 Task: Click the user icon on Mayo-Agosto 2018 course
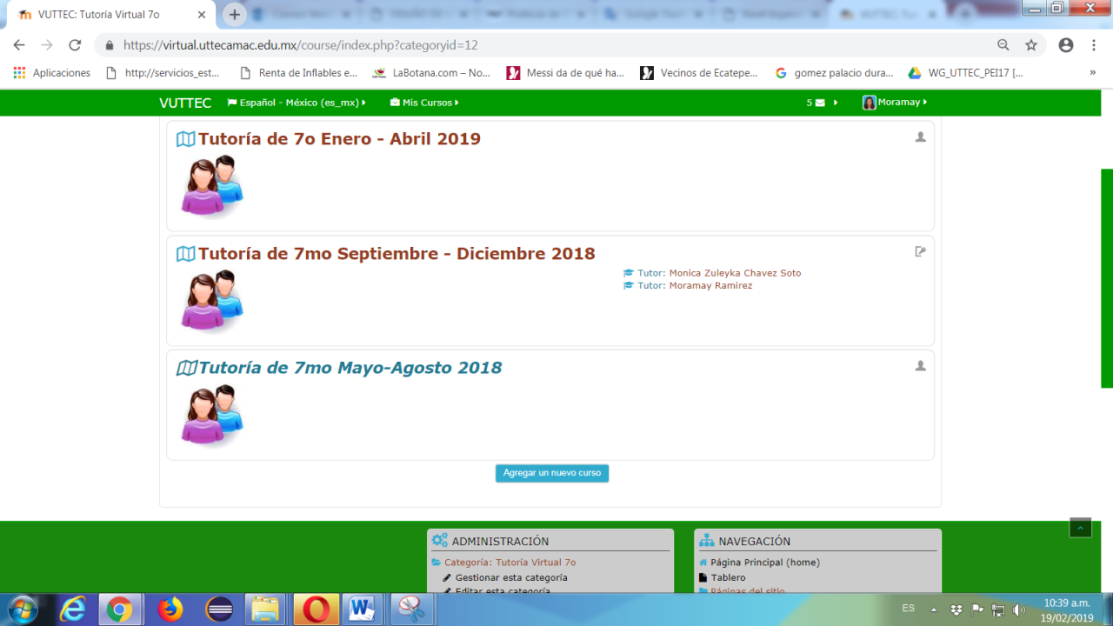[920, 366]
